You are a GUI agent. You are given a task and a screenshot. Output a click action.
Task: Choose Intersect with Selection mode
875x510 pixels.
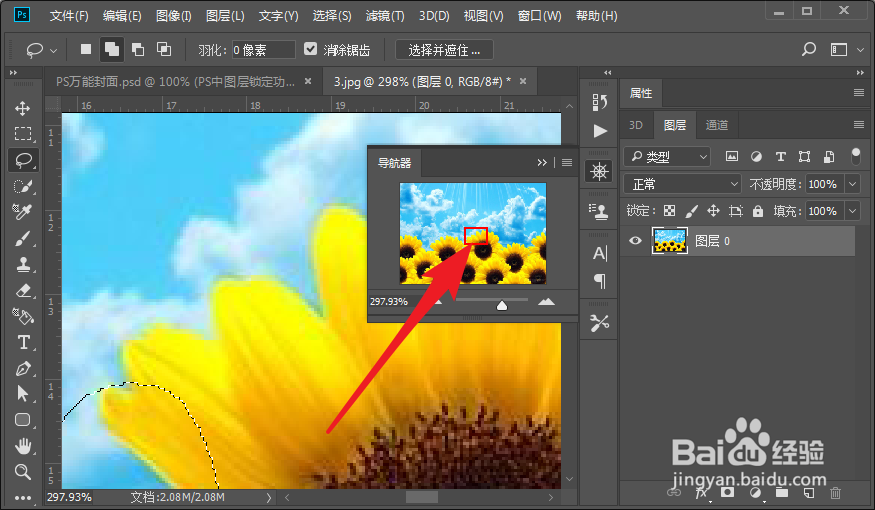pos(164,50)
